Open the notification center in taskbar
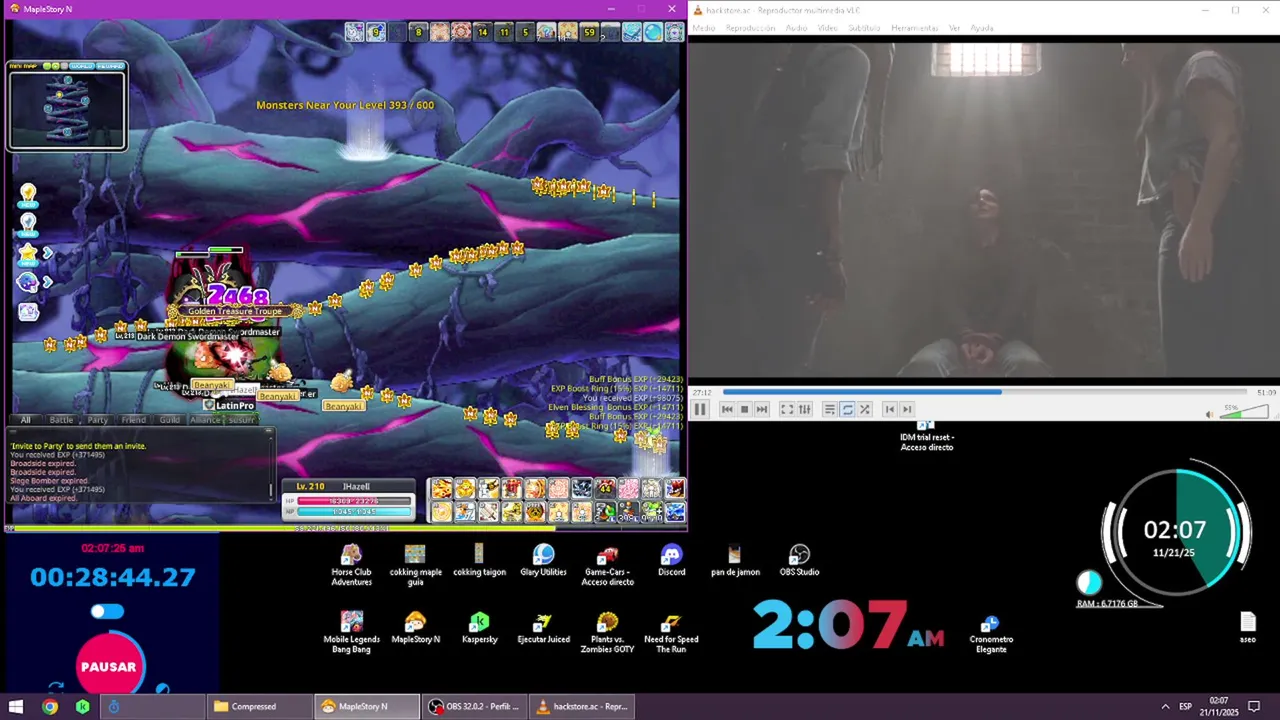Viewport: 1280px width, 720px height. pos(1254,706)
